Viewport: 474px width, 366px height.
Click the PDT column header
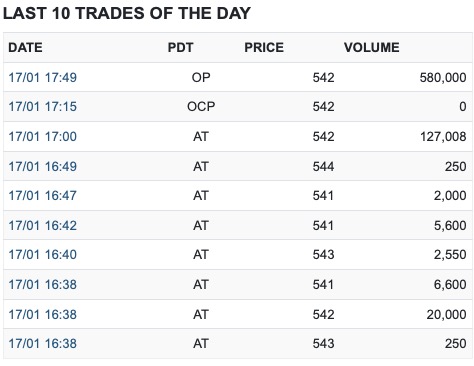coord(180,48)
